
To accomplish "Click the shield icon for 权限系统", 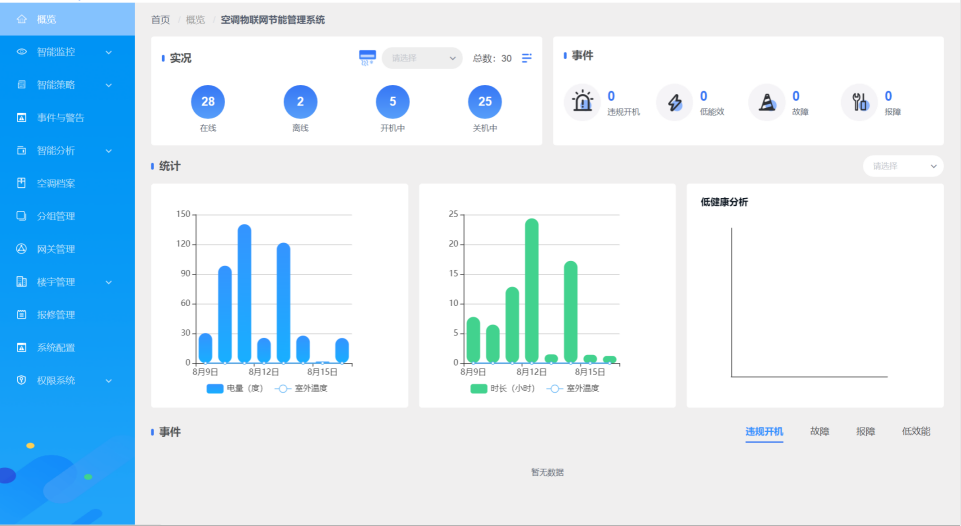I will tap(22, 380).
